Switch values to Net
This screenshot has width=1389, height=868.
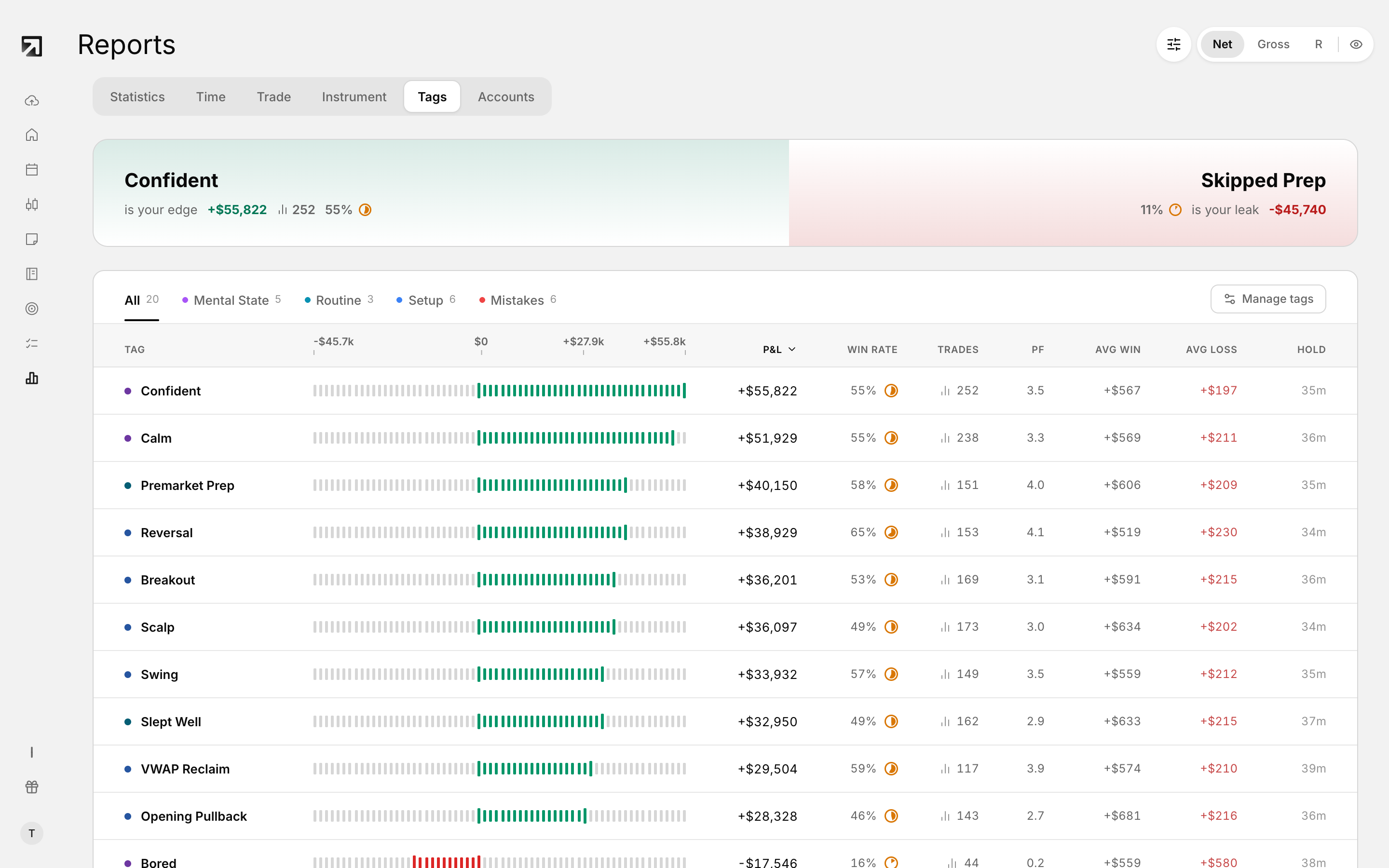1222,44
